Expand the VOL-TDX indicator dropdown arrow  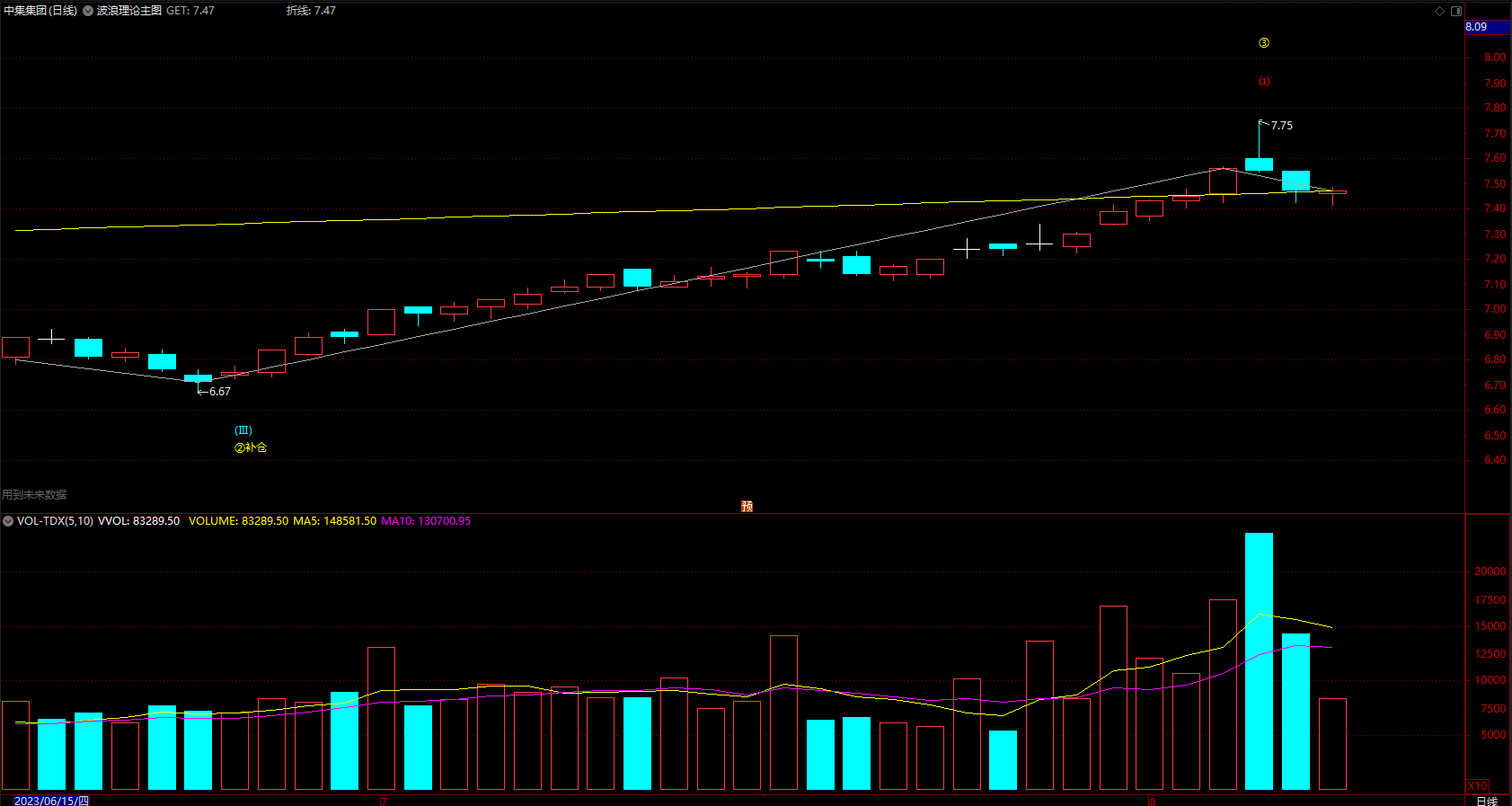8,521
